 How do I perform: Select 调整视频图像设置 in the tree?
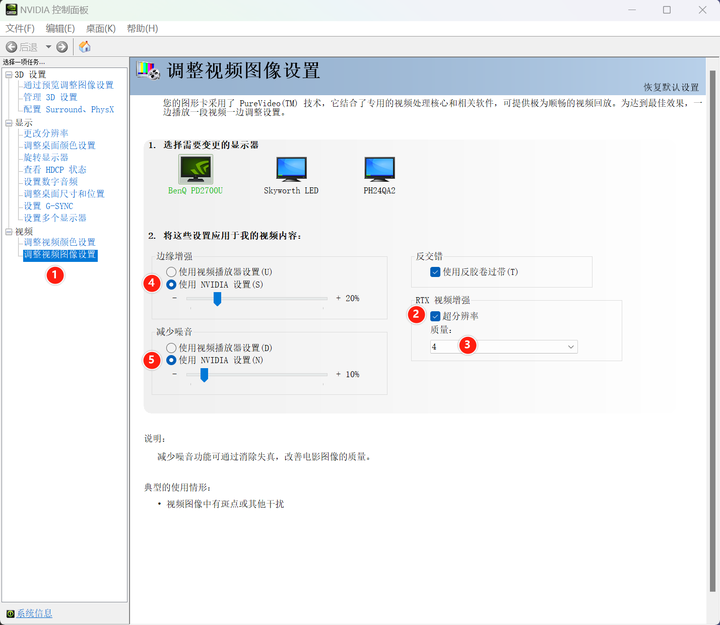(x=60, y=255)
